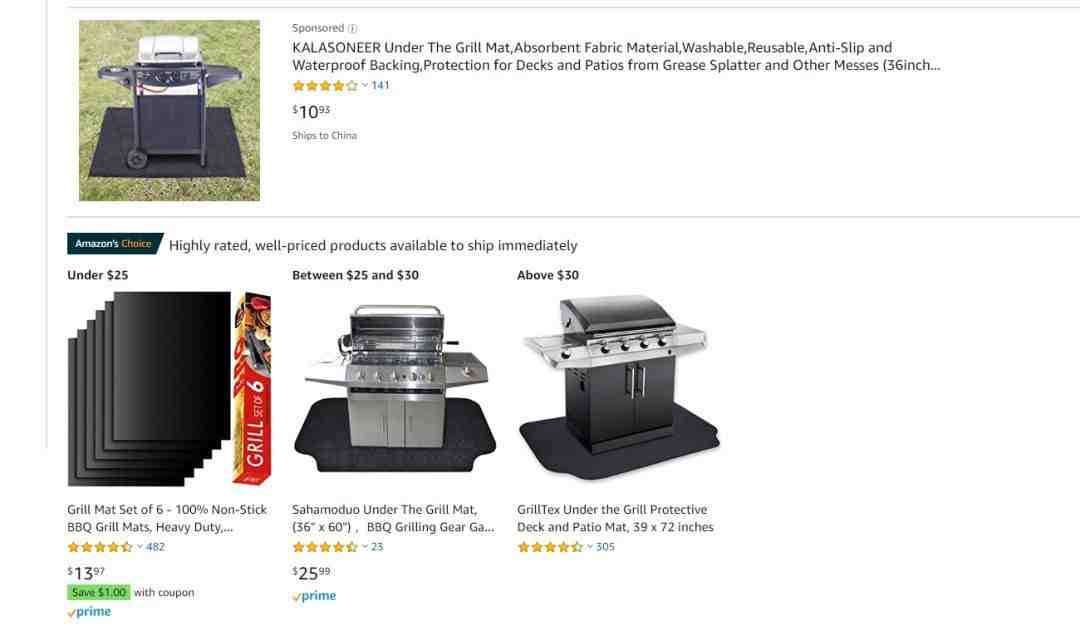The height and width of the screenshot is (631, 1080).
Task: Click the $10.93 price
Action: (x=311, y=111)
